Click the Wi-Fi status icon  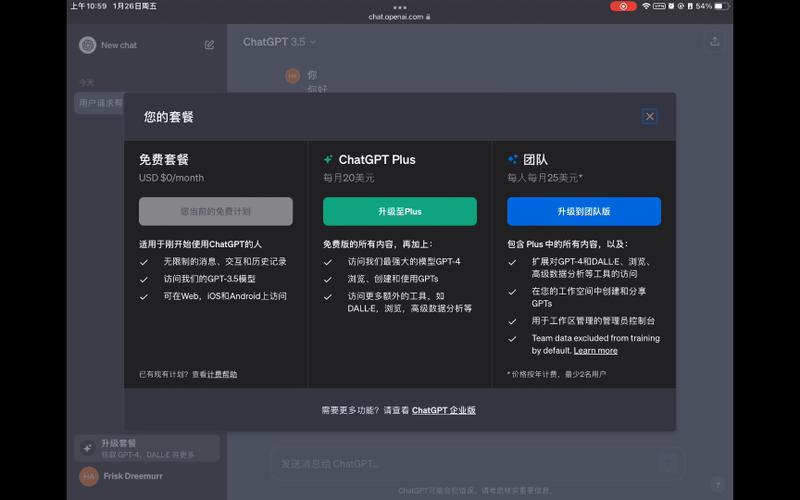coord(646,6)
